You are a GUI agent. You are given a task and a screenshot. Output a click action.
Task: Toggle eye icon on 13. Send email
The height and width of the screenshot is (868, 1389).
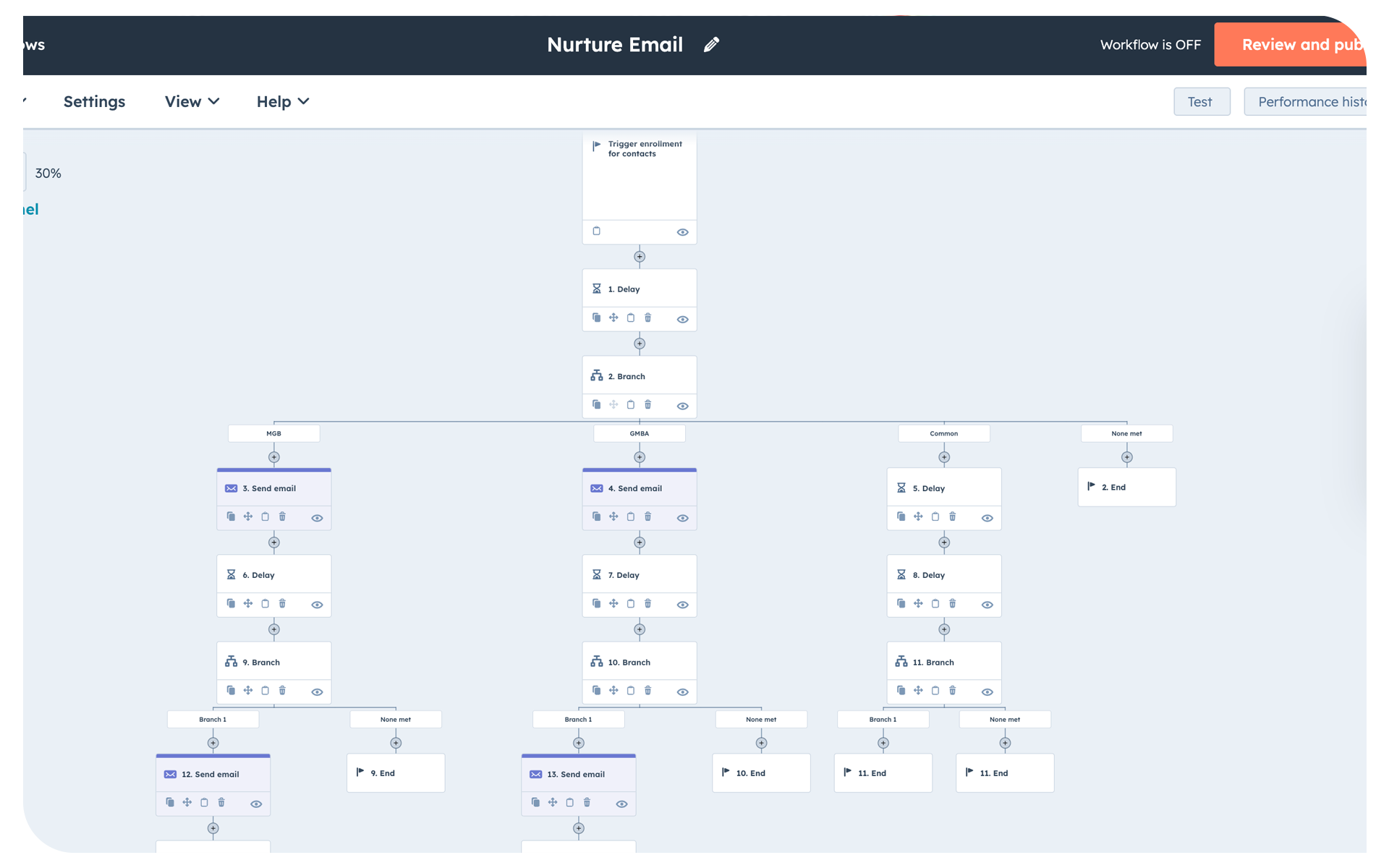[621, 804]
